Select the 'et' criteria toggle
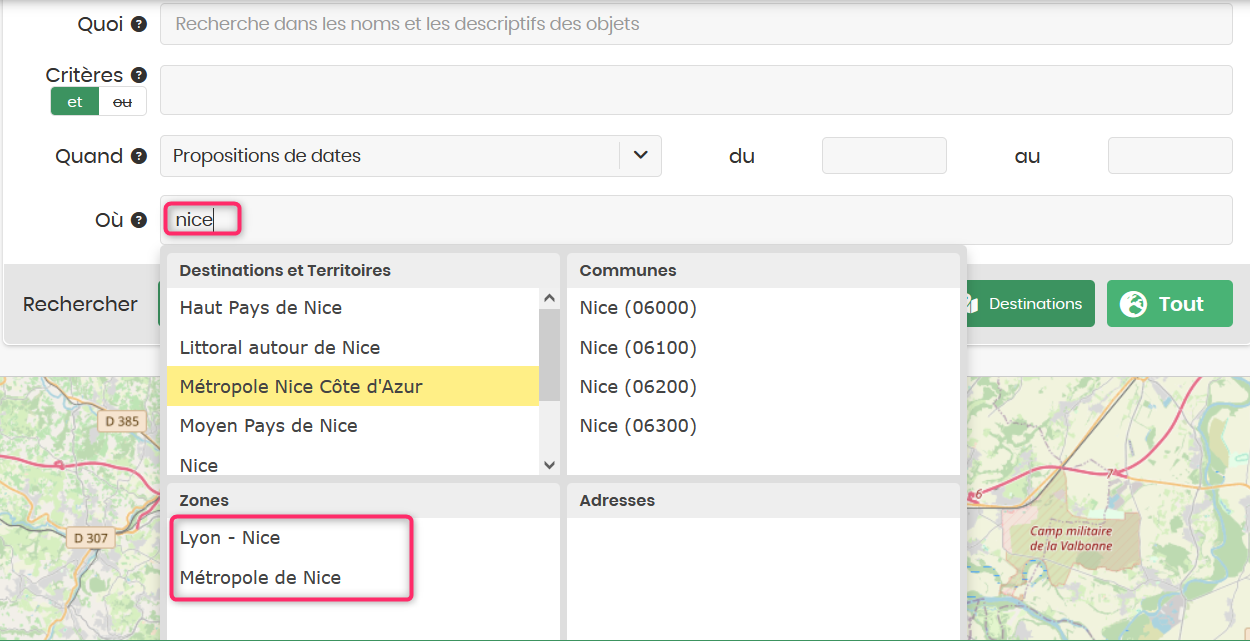 tap(75, 102)
